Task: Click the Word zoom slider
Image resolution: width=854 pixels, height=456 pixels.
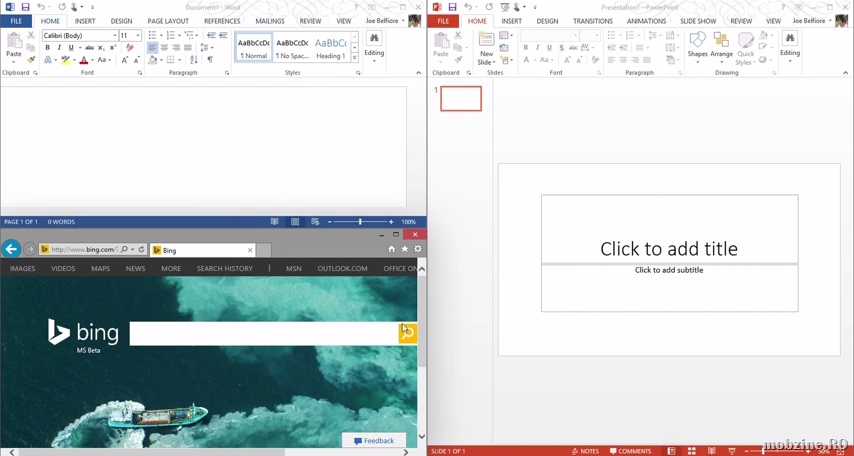Action: coord(360,222)
